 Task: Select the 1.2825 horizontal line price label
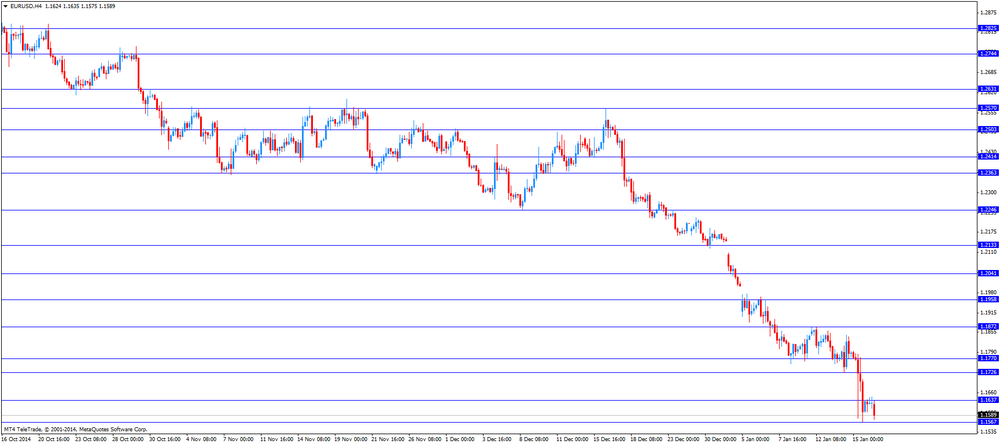988,28
